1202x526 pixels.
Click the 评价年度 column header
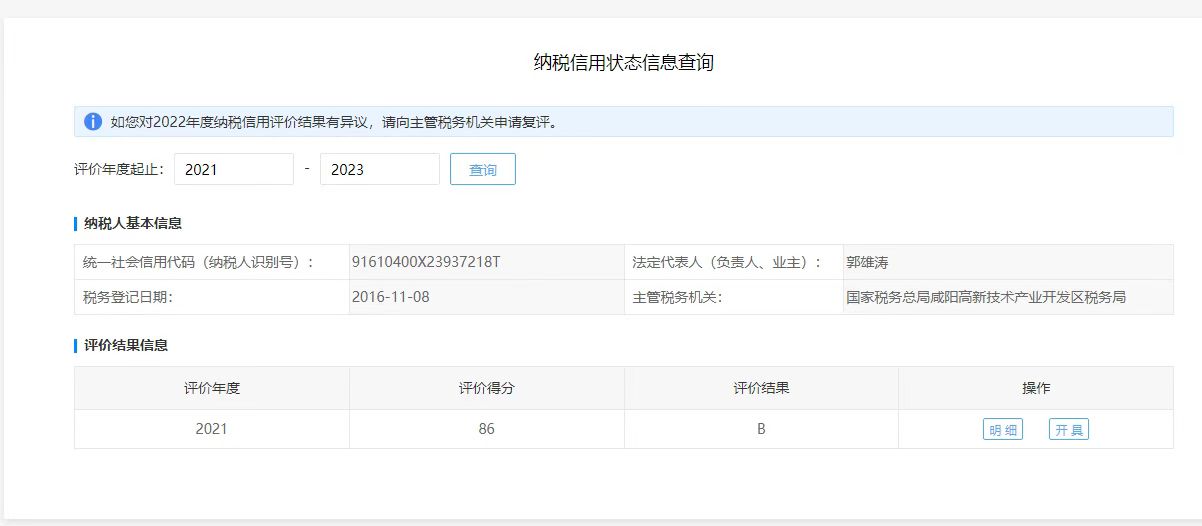[x=212, y=388]
